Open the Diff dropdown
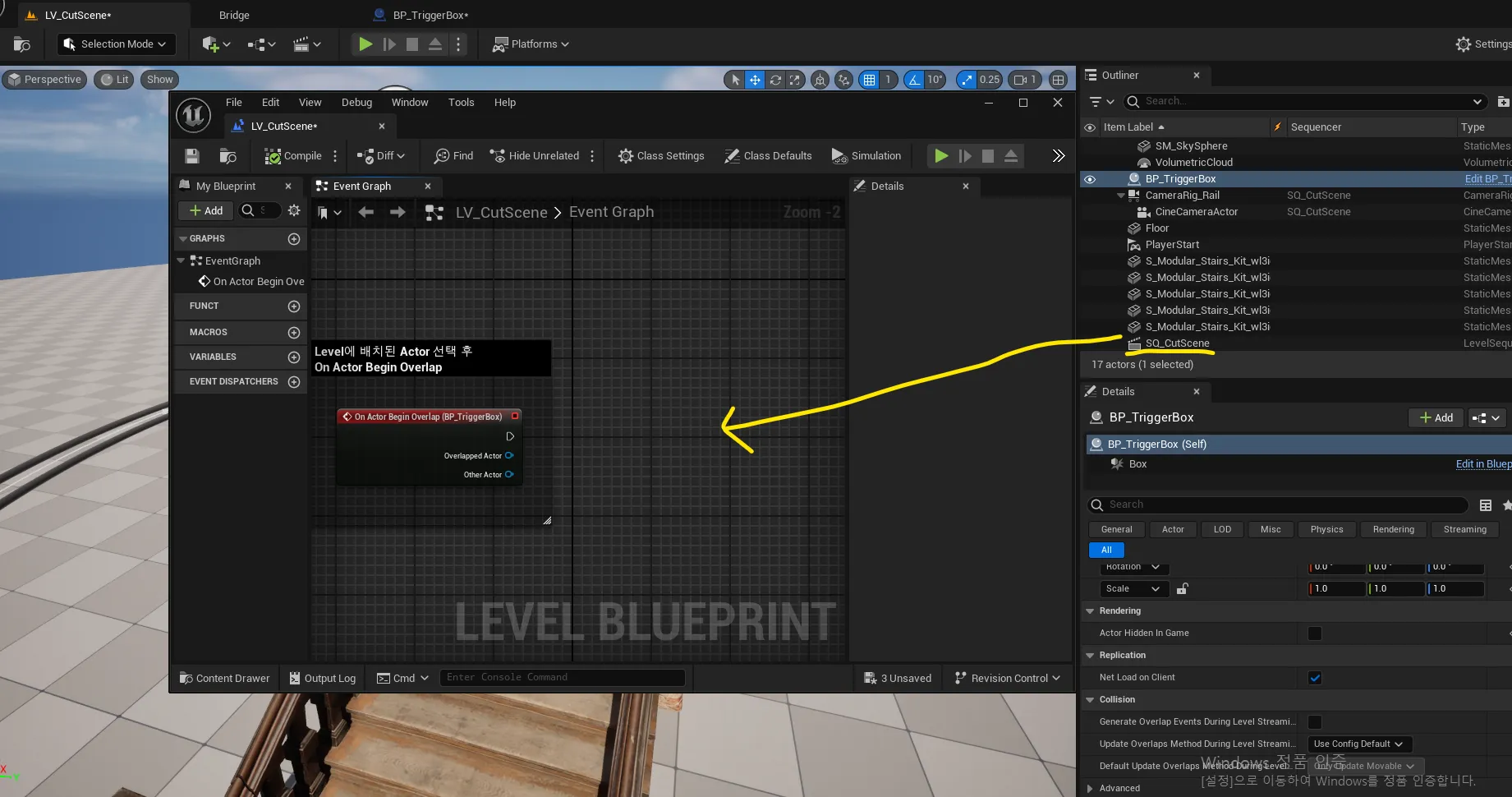 click(x=381, y=156)
